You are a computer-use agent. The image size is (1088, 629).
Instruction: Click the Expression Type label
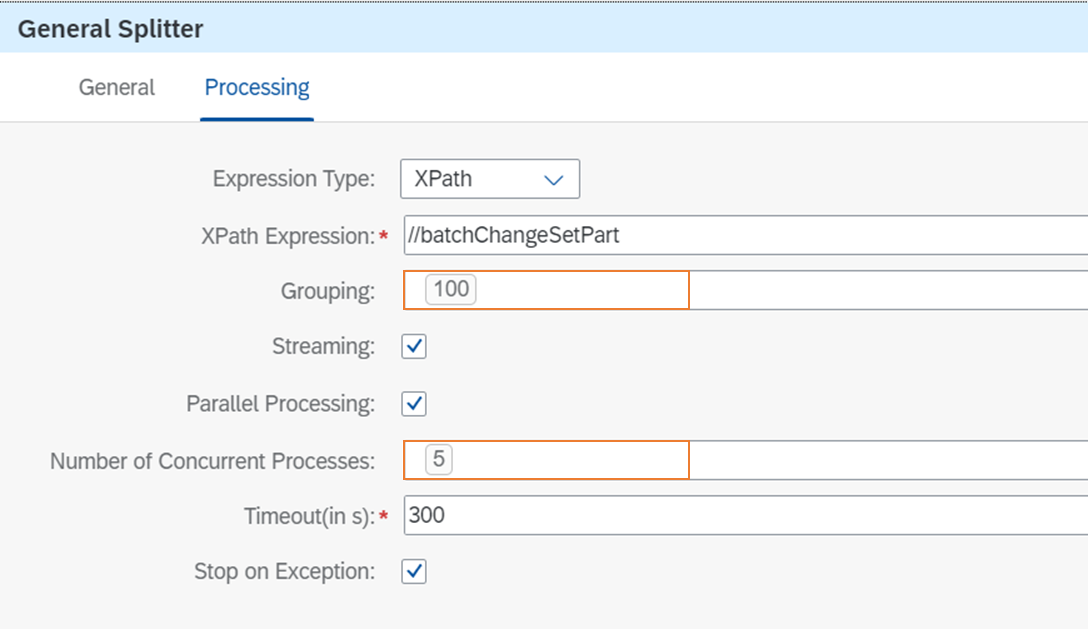(293, 180)
